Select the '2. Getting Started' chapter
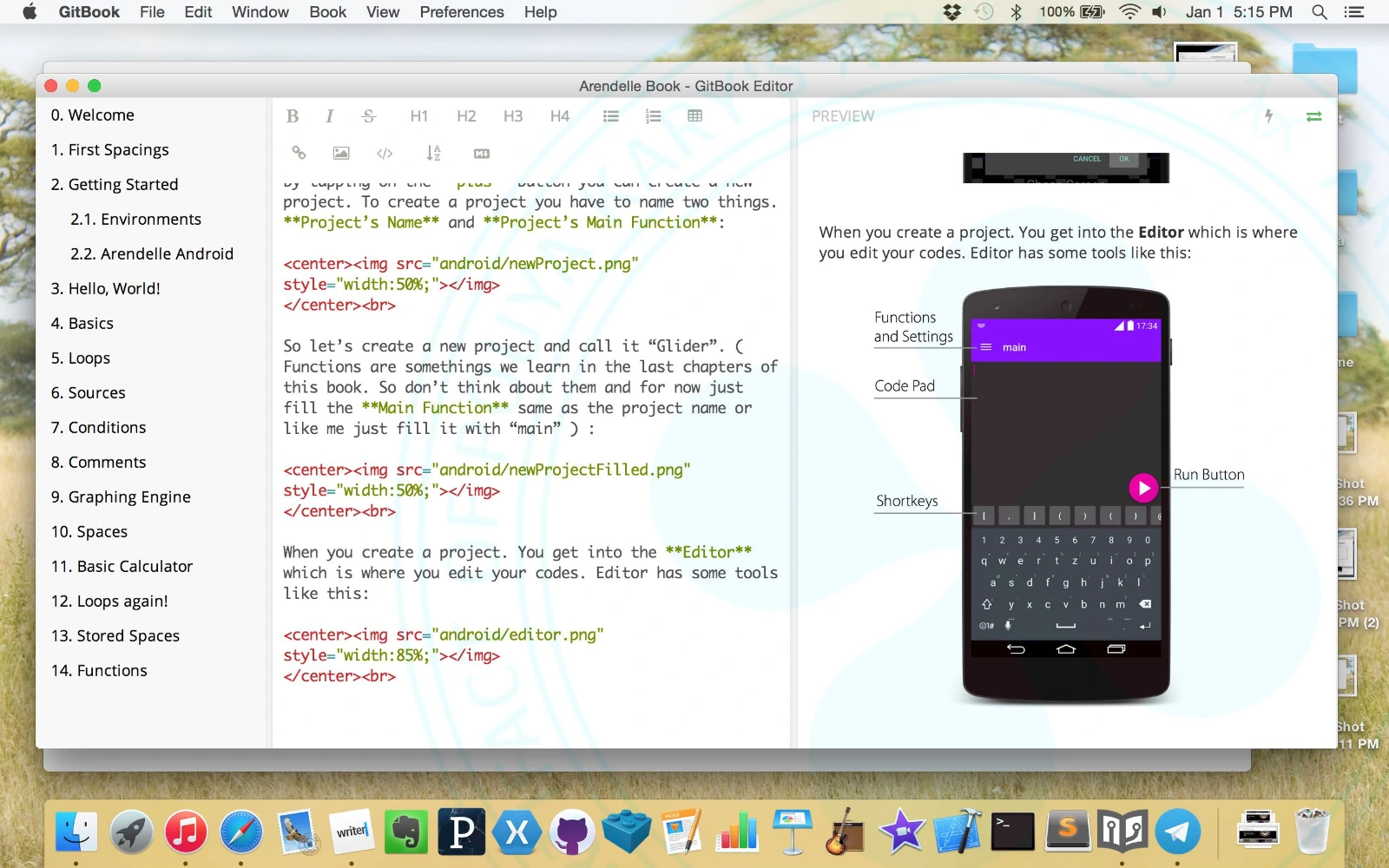The width and height of the screenshot is (1389, 868). coord(115,185)
